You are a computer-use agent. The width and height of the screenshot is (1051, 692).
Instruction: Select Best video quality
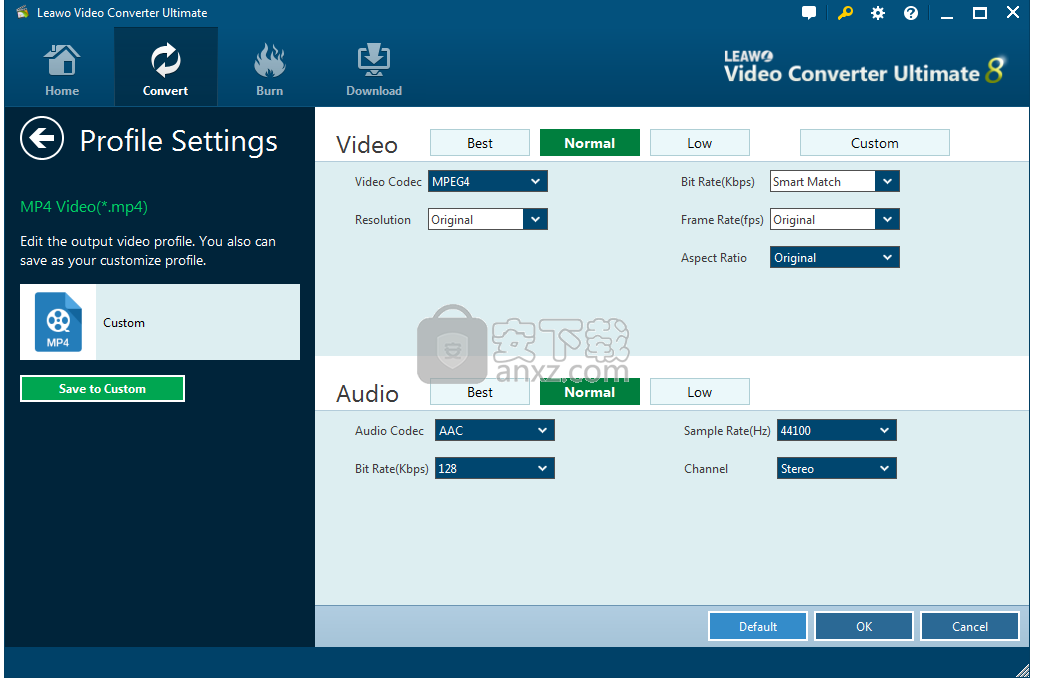480,143
